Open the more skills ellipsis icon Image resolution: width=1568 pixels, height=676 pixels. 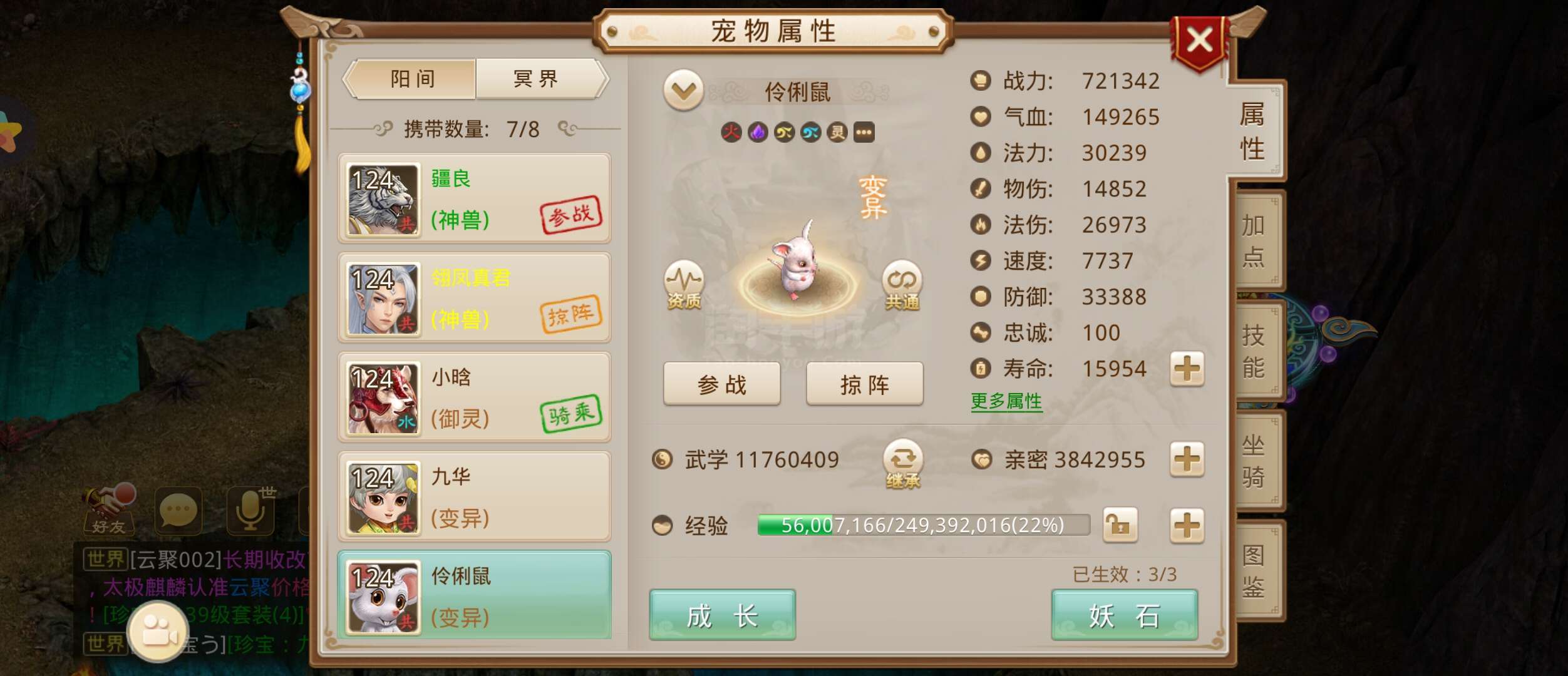tap(864, 132)
